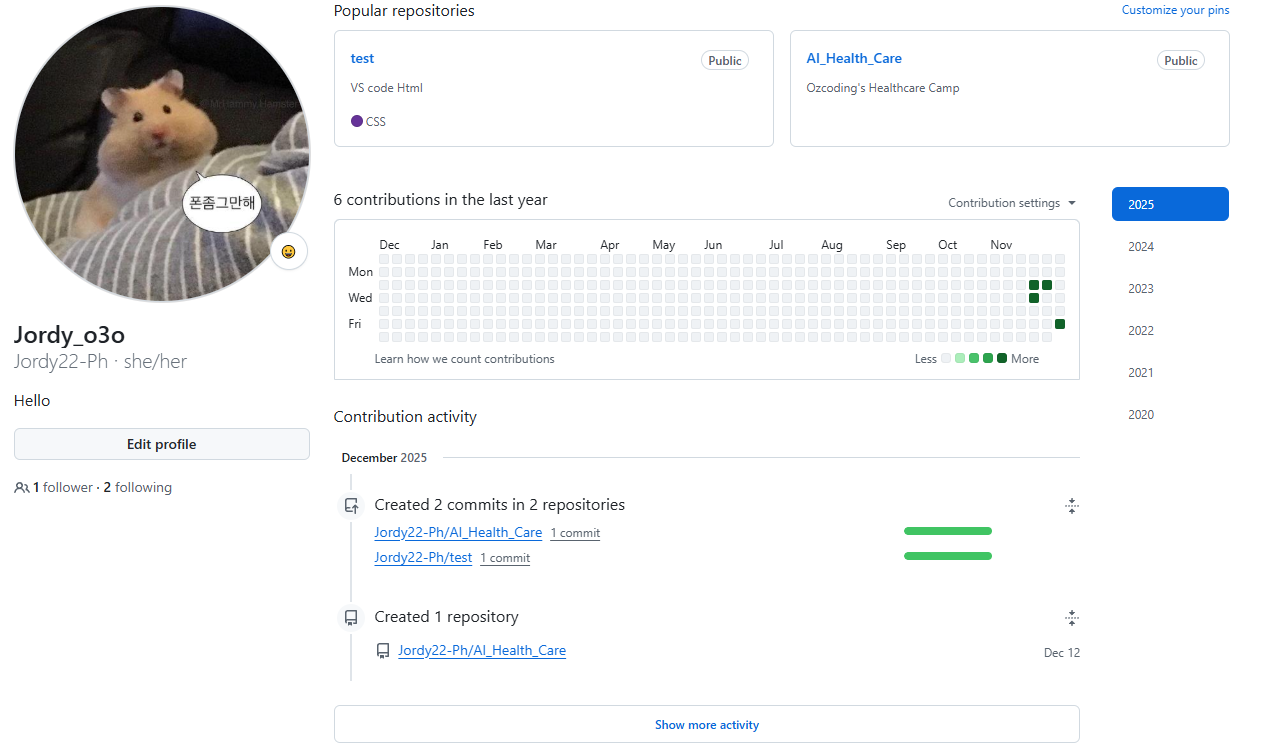Open "Learn how we count contributions"

[x=464, y=358]
